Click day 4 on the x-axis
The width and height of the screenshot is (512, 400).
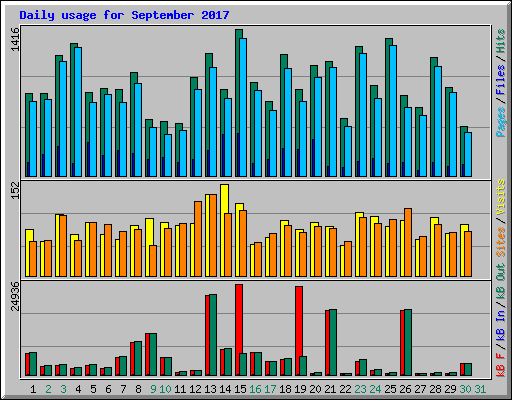(x=78, y=389)
